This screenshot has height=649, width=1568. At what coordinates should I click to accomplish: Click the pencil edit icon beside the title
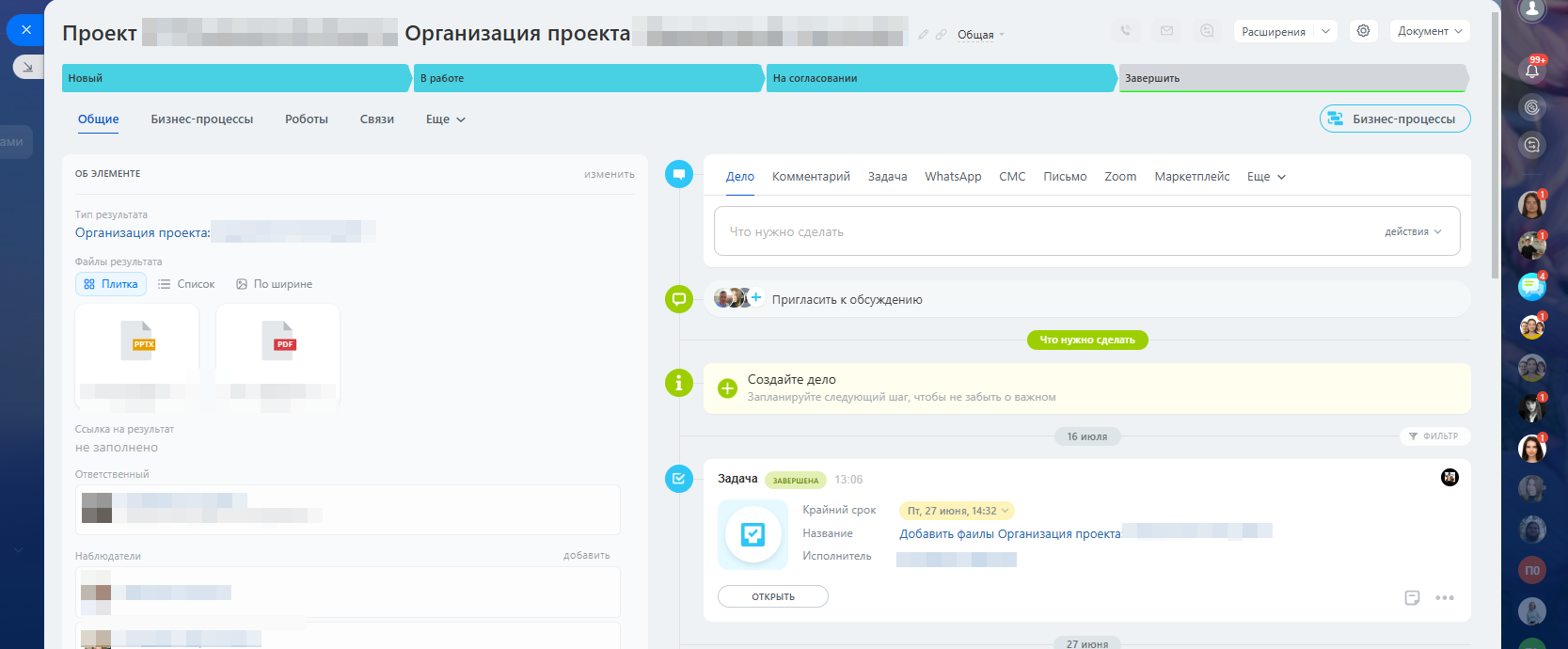pos(924,35)
